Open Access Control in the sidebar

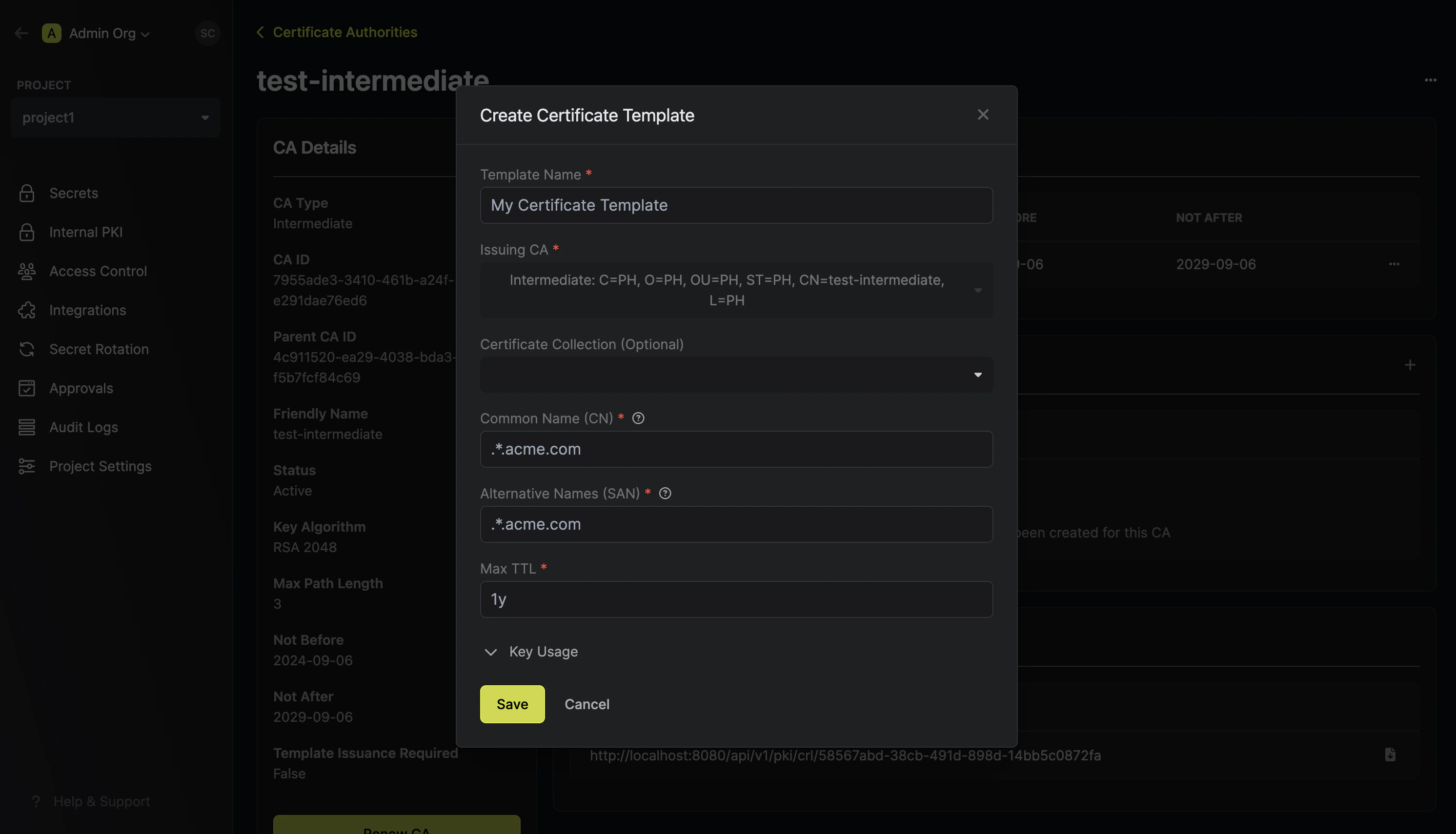click(x=98, y=271)
